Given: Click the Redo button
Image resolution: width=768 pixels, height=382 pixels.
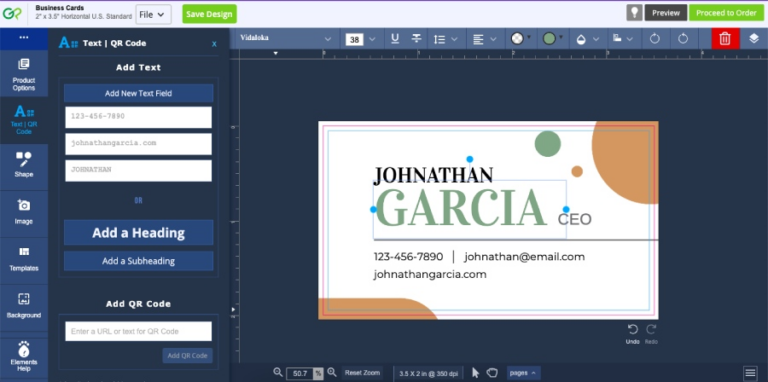Looking at the screenshot, I should [x=651, y=334].
